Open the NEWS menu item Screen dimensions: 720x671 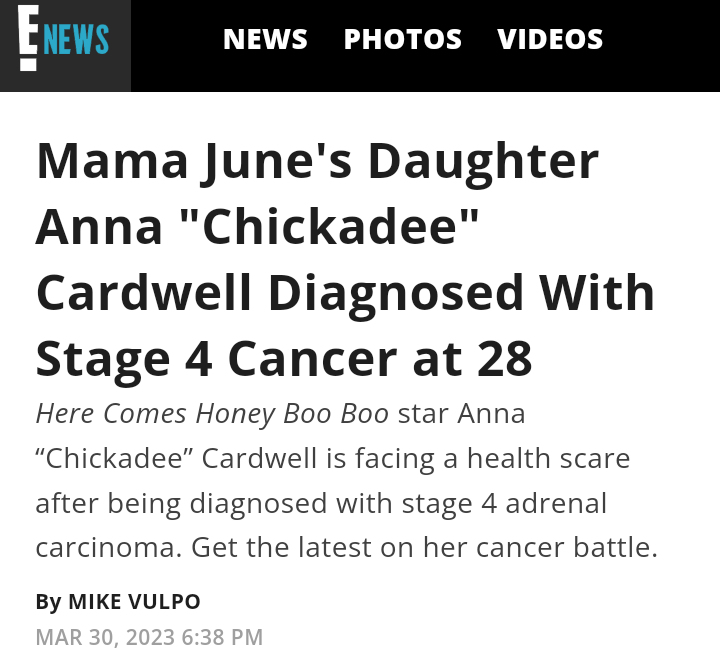pos(265,39)
